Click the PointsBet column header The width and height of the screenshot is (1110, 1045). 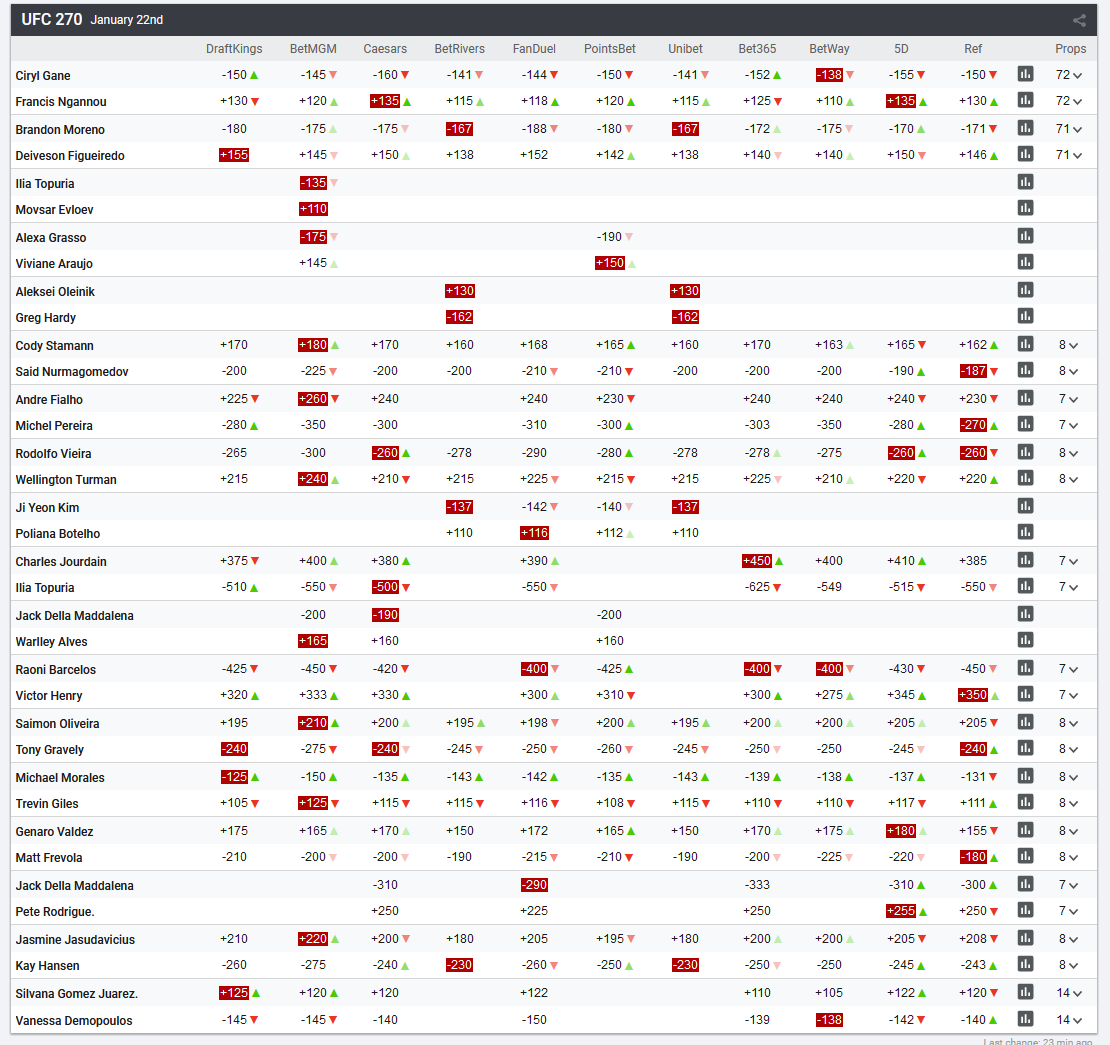tap(610, 49)
